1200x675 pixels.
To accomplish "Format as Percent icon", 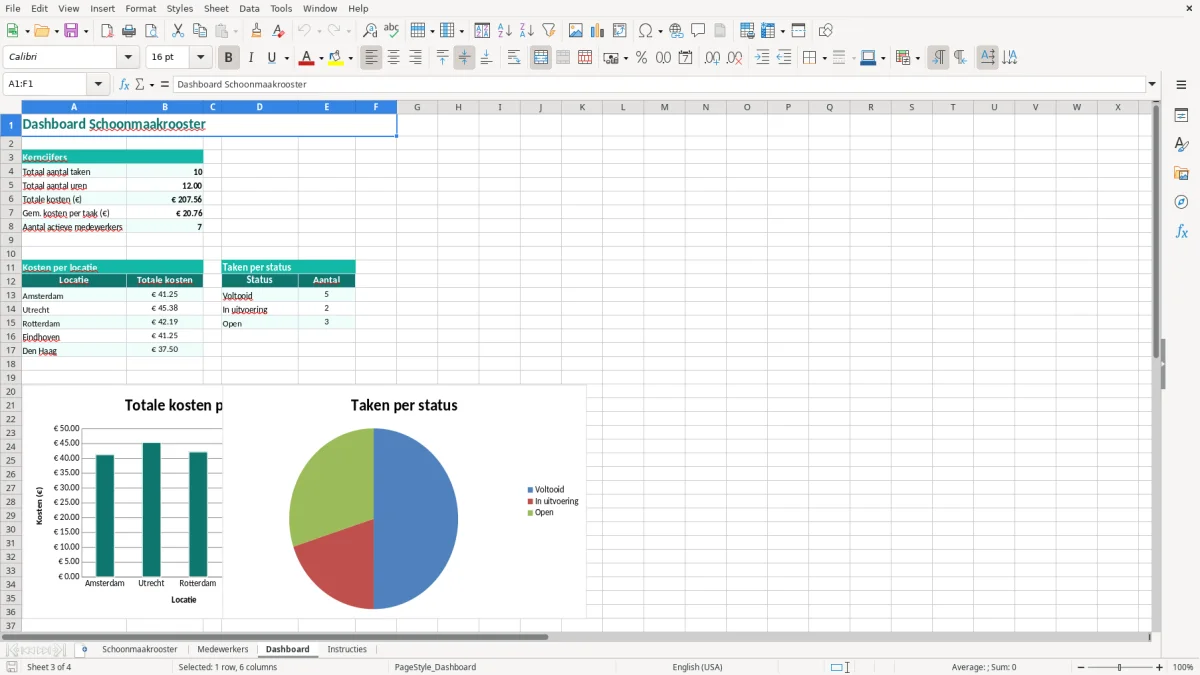I will (x=642, y=58).
